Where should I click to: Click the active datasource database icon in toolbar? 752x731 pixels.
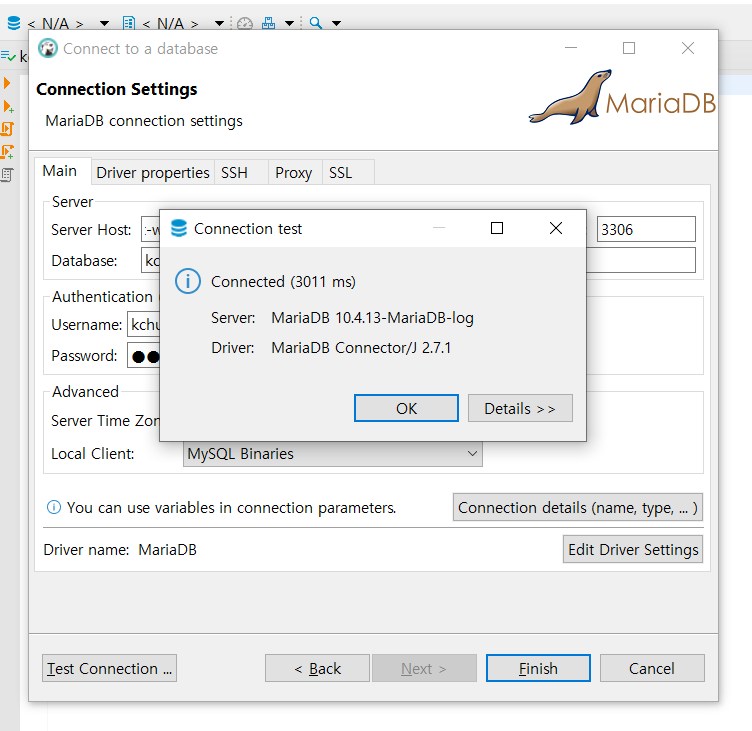pyautogui.click(x=14, y=23)
